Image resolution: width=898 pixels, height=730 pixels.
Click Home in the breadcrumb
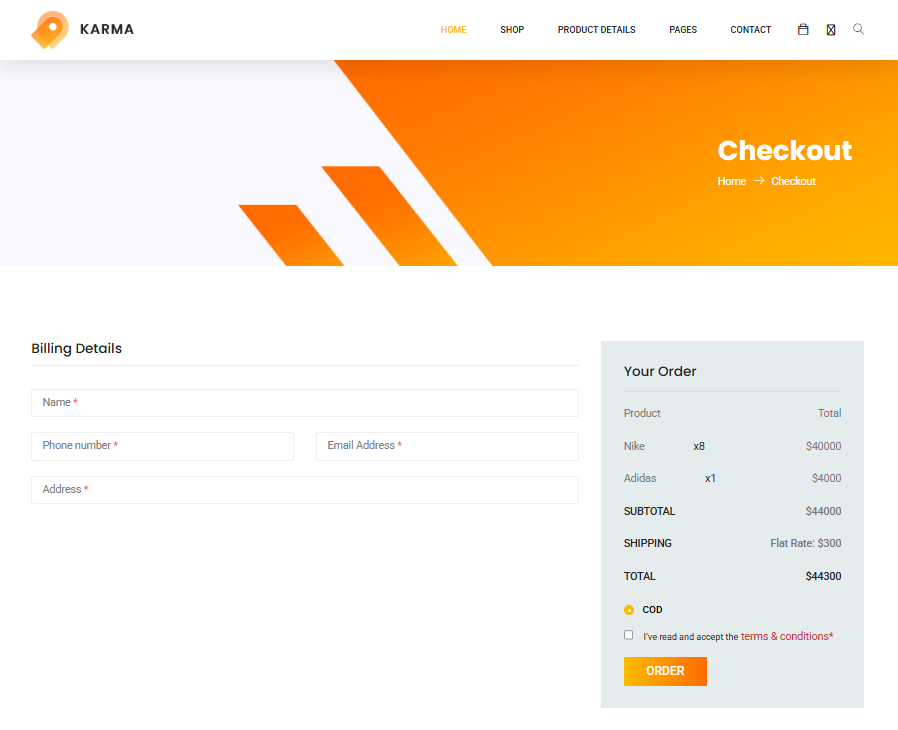(x=731, y=181)
